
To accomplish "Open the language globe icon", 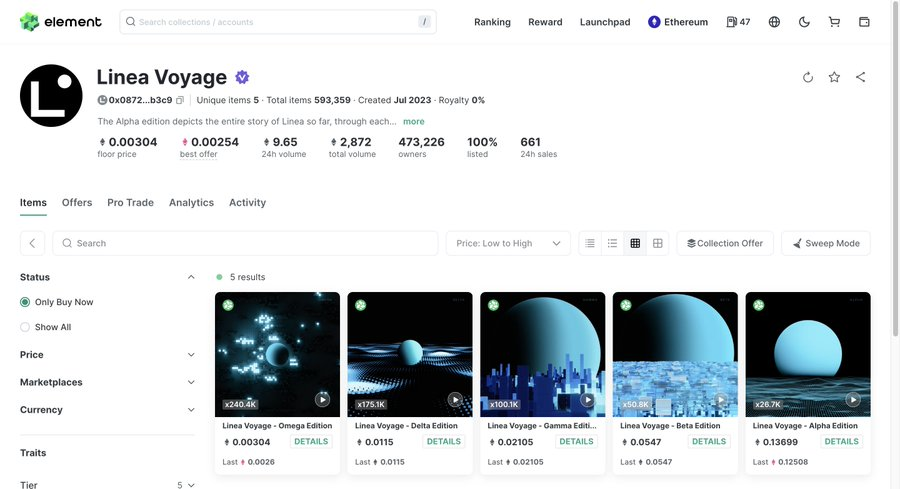I will pos(774,22).
